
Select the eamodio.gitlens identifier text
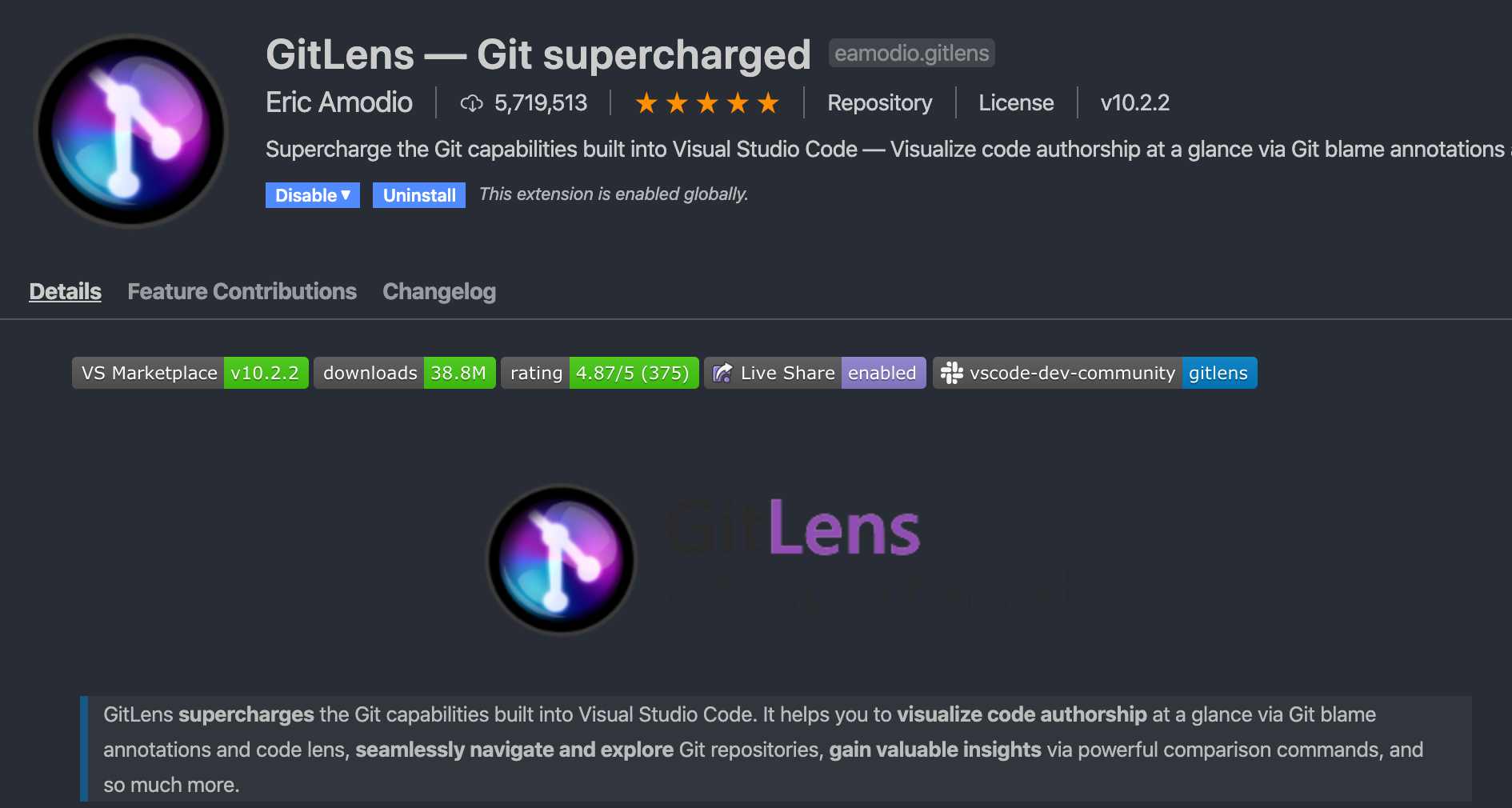pos(910,53)
